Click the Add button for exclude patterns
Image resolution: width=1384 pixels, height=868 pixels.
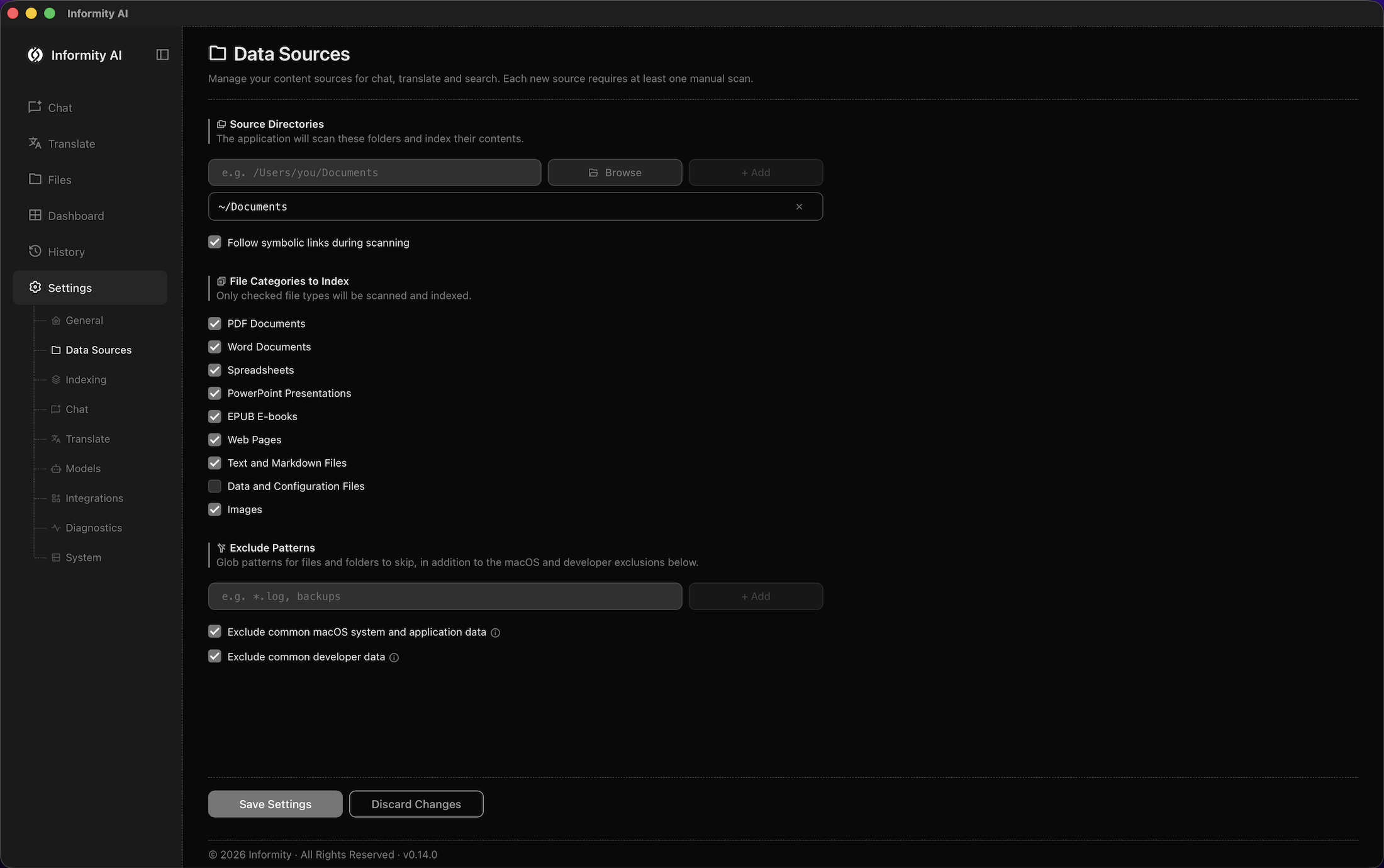click(x=756, y=596)
